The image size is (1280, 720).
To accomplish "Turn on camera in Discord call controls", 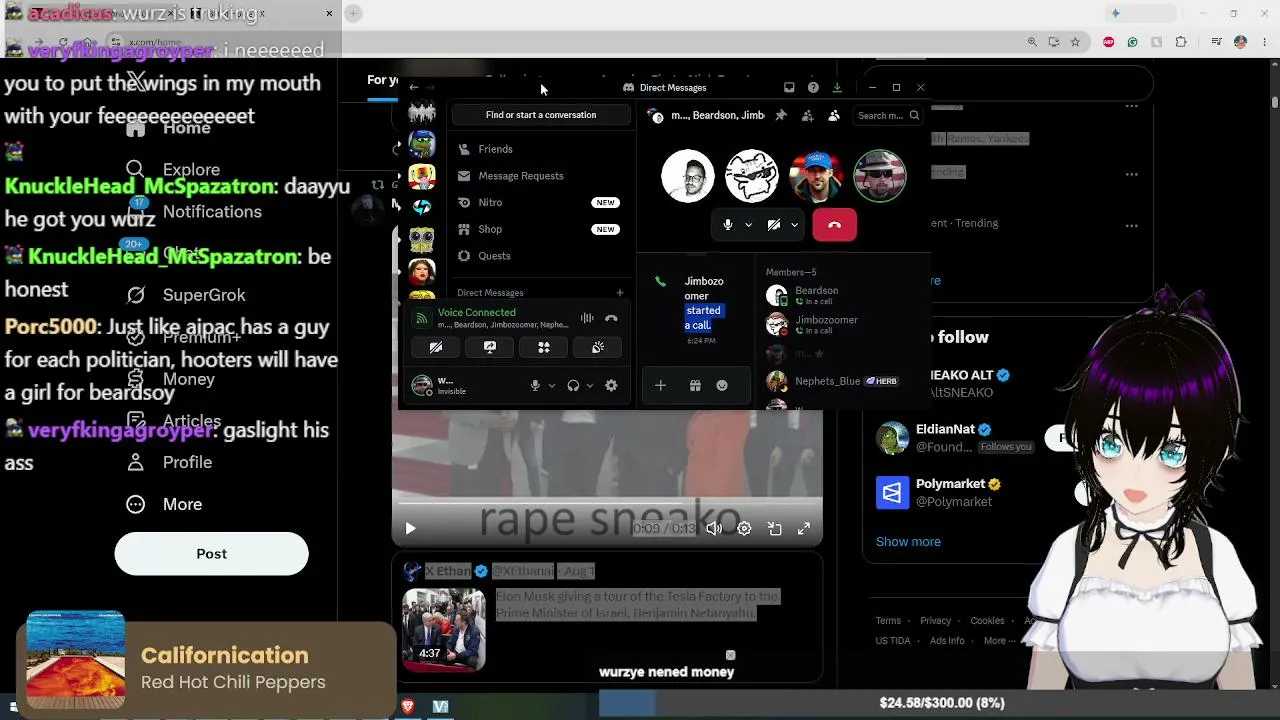I will tap(774, 225).
